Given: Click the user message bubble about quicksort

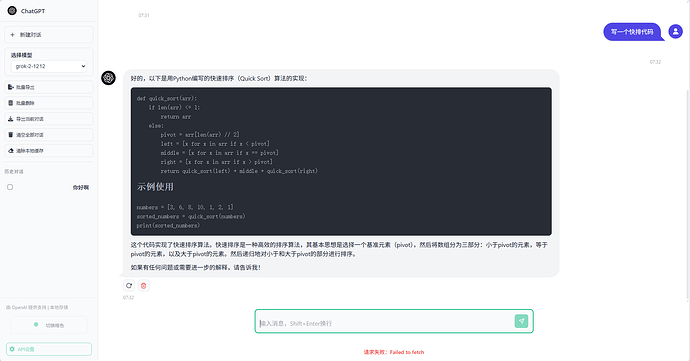Looking at the screenshot, I should [632, 32].
